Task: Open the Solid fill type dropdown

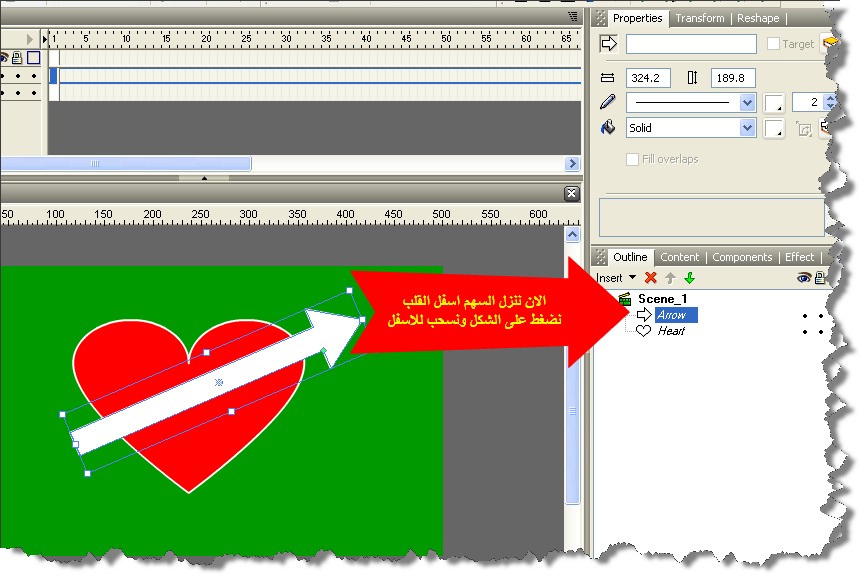Action: tap(747, 128)
